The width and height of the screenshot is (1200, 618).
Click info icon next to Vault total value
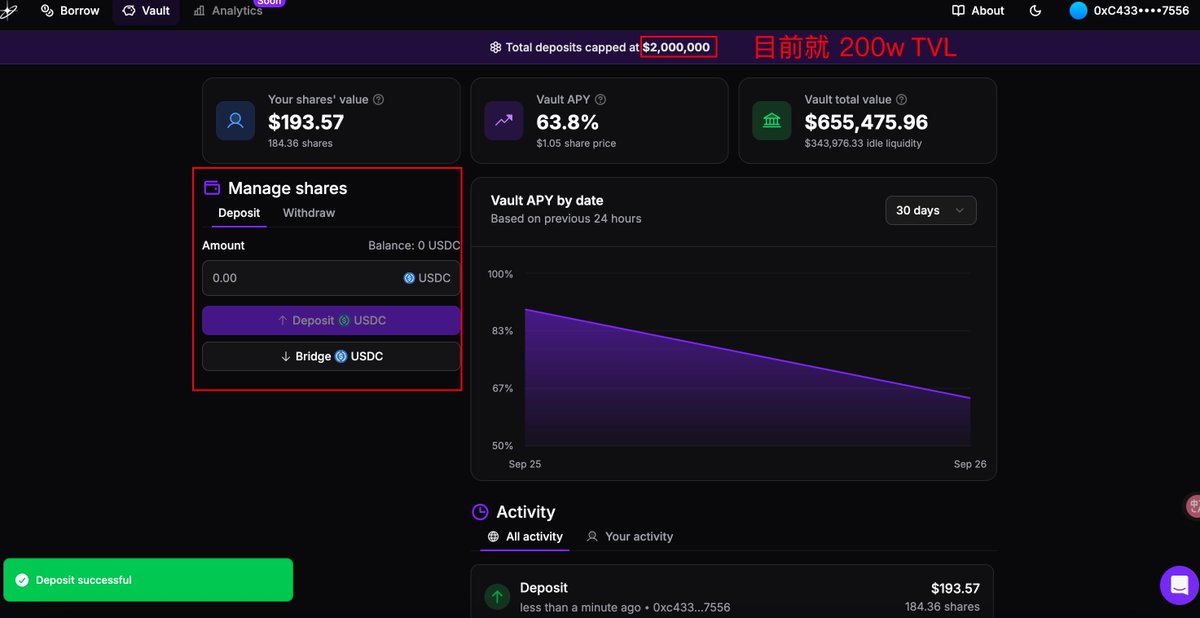click(902, 100)
